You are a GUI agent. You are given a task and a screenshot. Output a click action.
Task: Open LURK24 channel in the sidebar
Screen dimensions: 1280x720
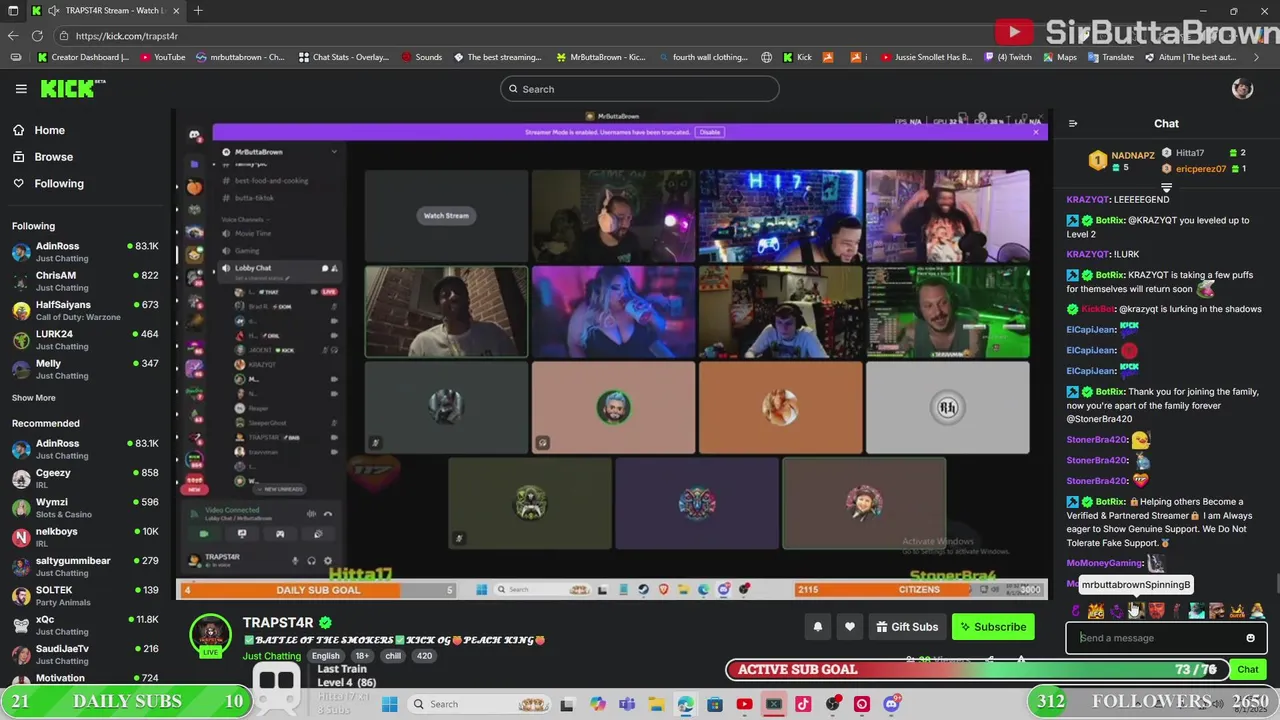86,339
